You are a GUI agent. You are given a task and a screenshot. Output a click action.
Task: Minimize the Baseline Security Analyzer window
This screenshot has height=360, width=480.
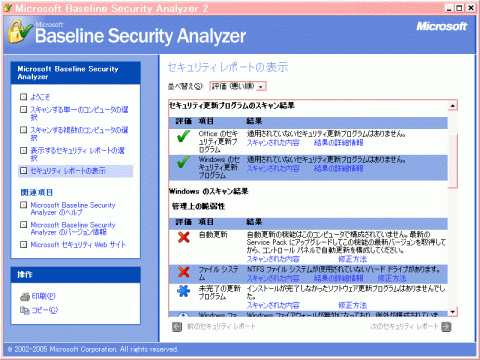[x=449, y=8]
